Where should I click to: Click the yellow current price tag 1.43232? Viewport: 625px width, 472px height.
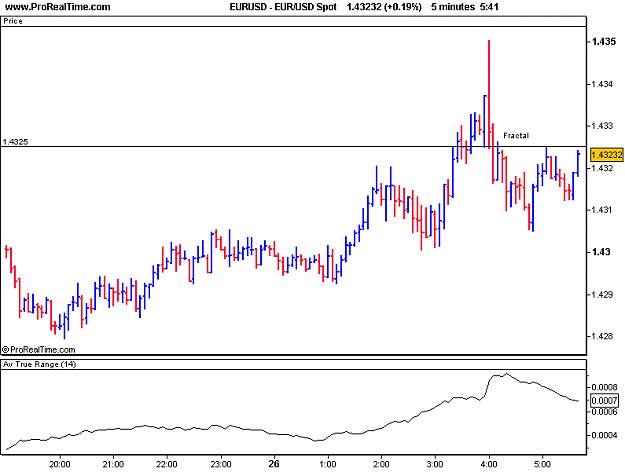(606, 155)
